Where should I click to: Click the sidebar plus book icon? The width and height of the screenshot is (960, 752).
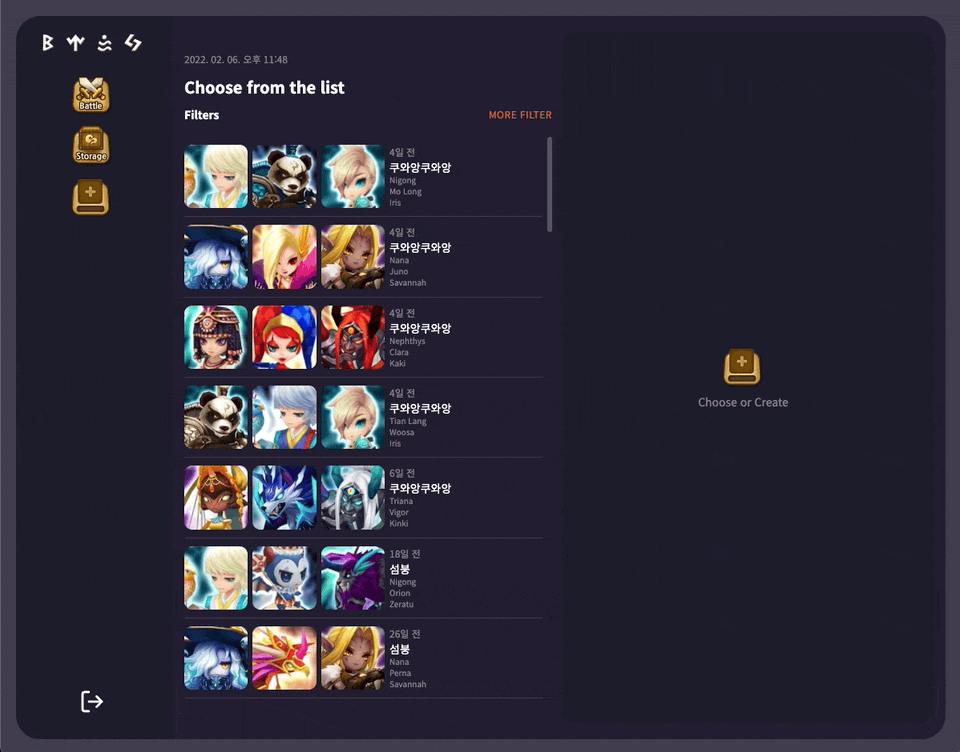point(91,197)
